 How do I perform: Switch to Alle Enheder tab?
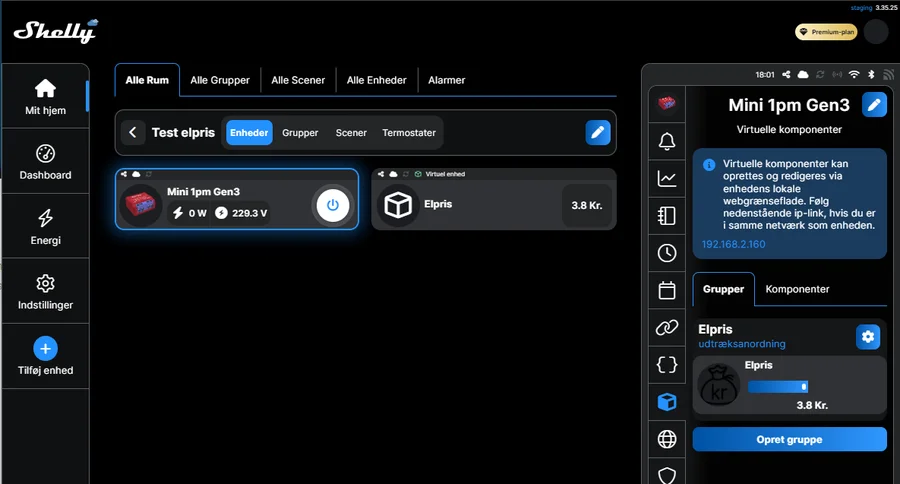click(377, 80)
